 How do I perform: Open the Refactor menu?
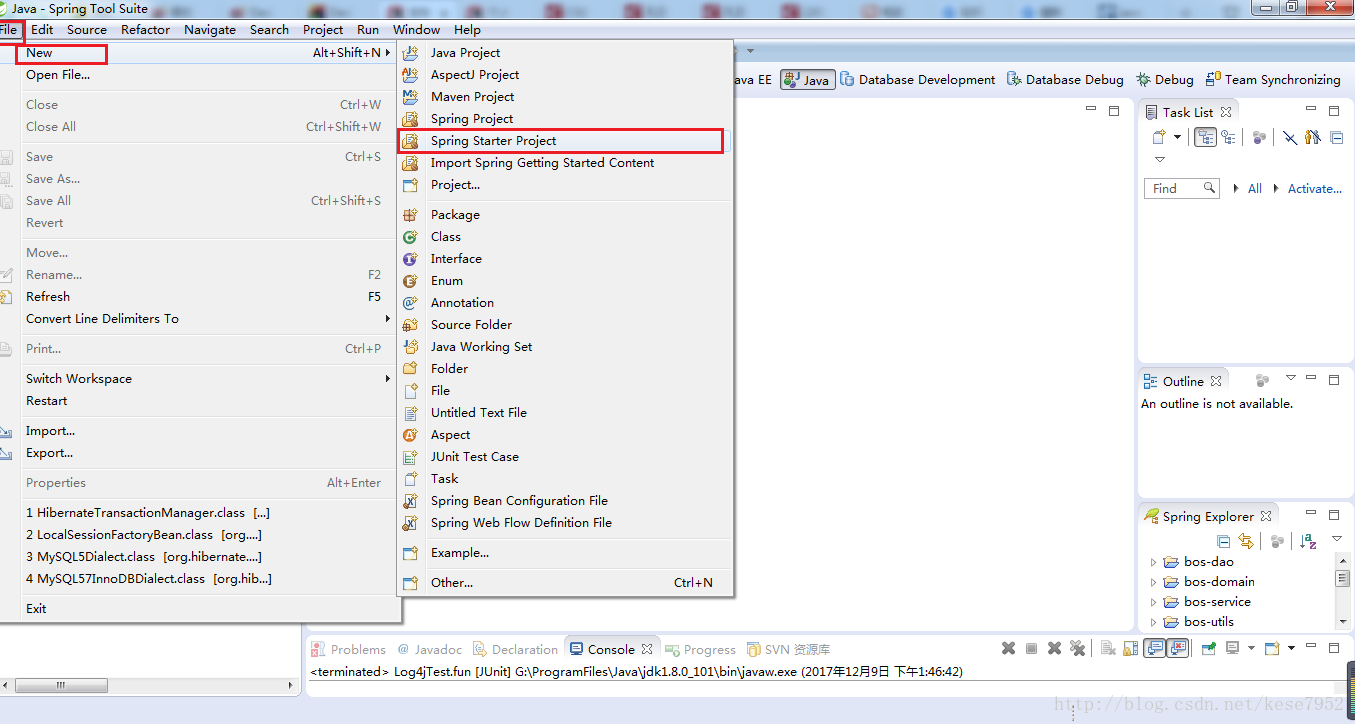point(146,30)
